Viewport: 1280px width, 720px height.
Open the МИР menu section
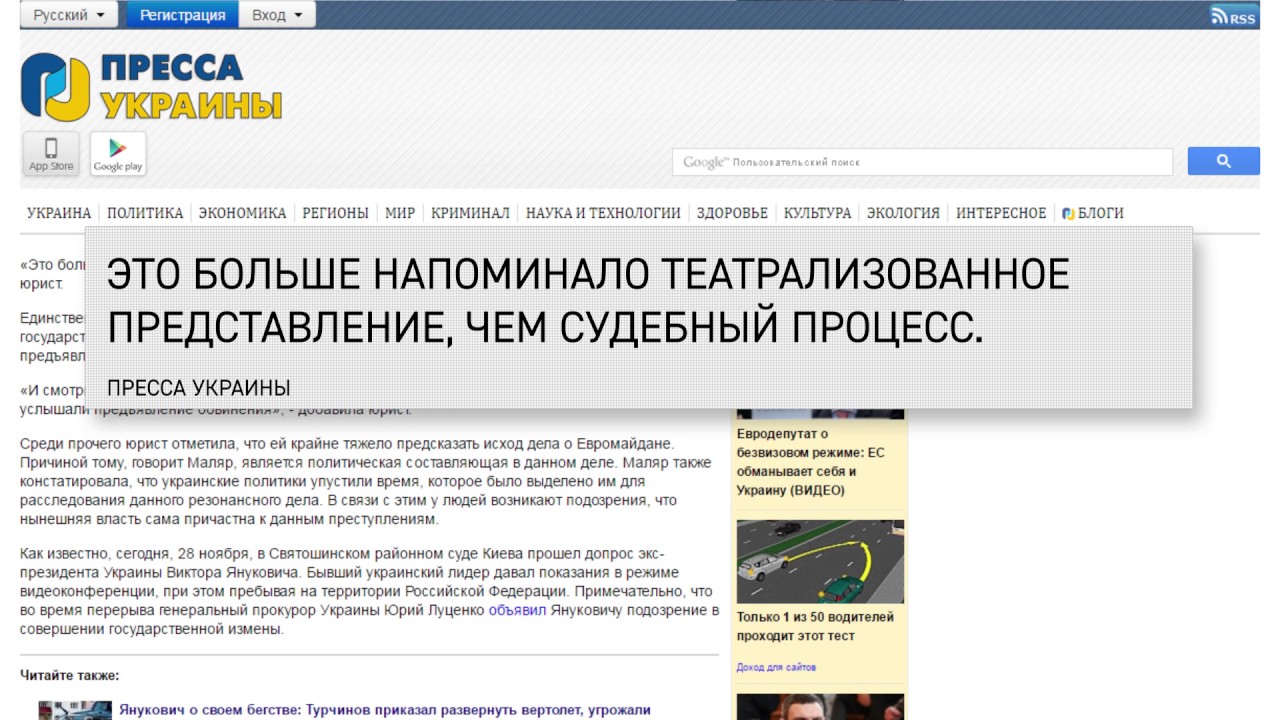point(400,213)
